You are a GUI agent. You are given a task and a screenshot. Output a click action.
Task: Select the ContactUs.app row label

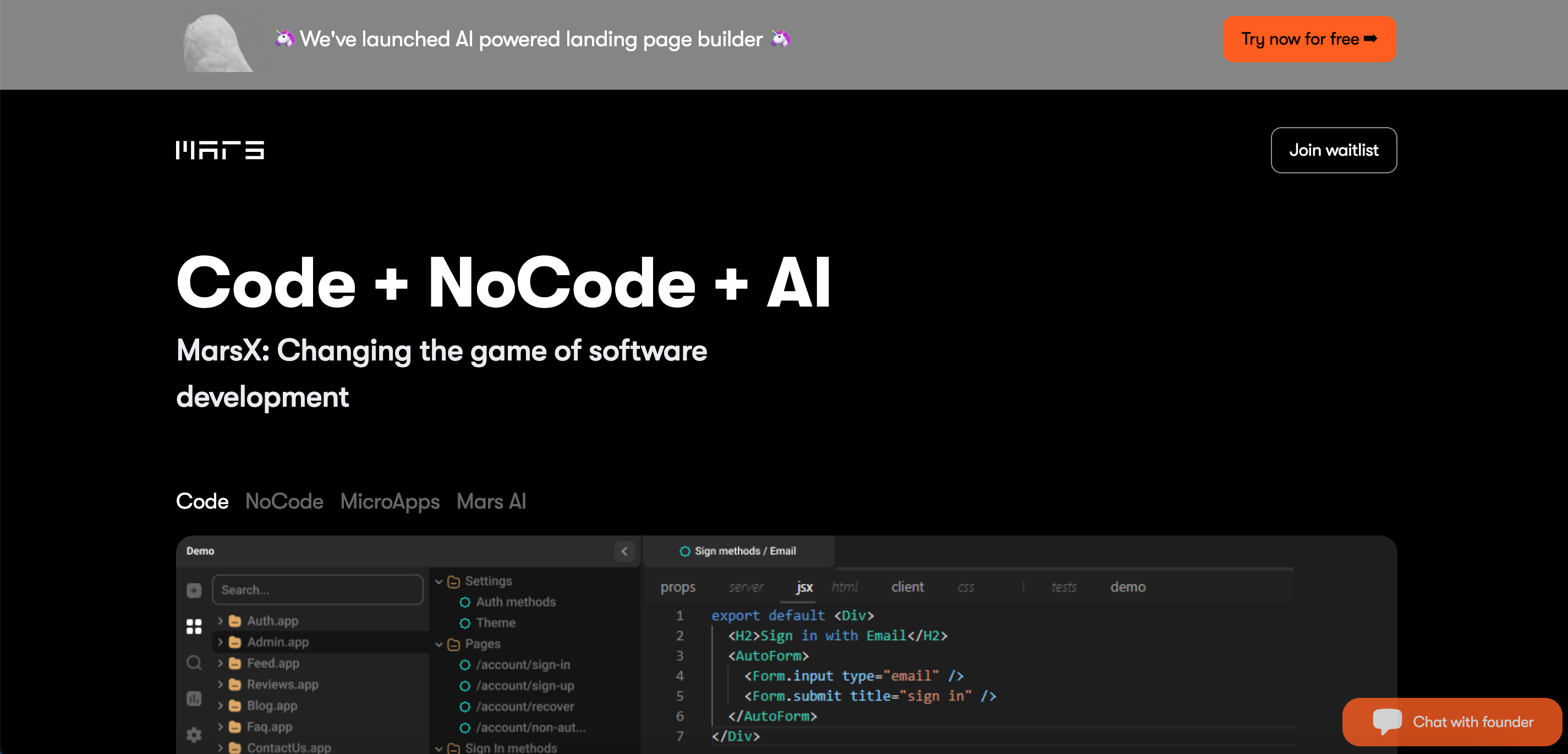pyautogui.click(x=289, y=748)
